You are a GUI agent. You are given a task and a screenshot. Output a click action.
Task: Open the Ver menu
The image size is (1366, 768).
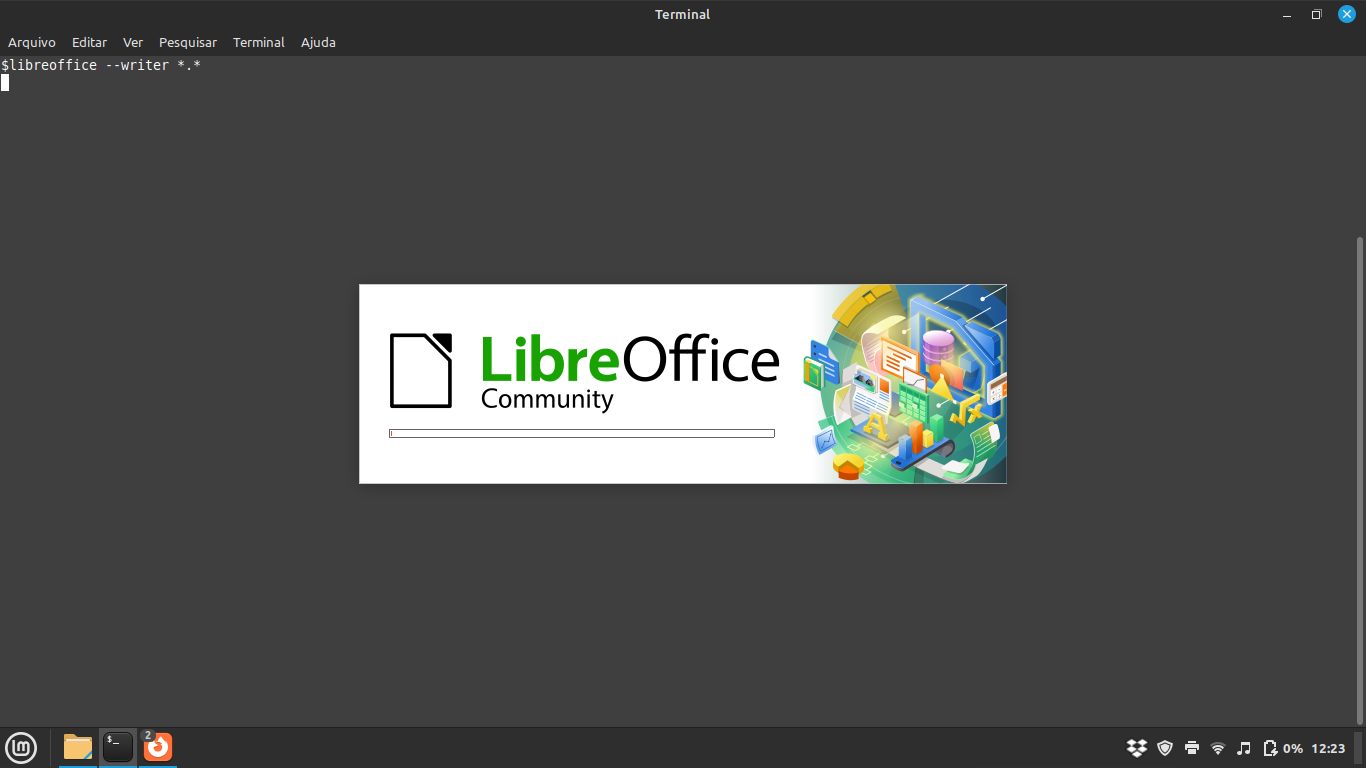[133, 42]
